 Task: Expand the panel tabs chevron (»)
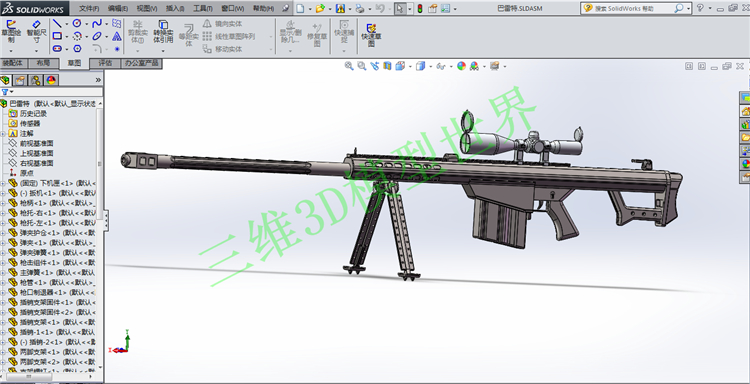[x=98, y=80]
